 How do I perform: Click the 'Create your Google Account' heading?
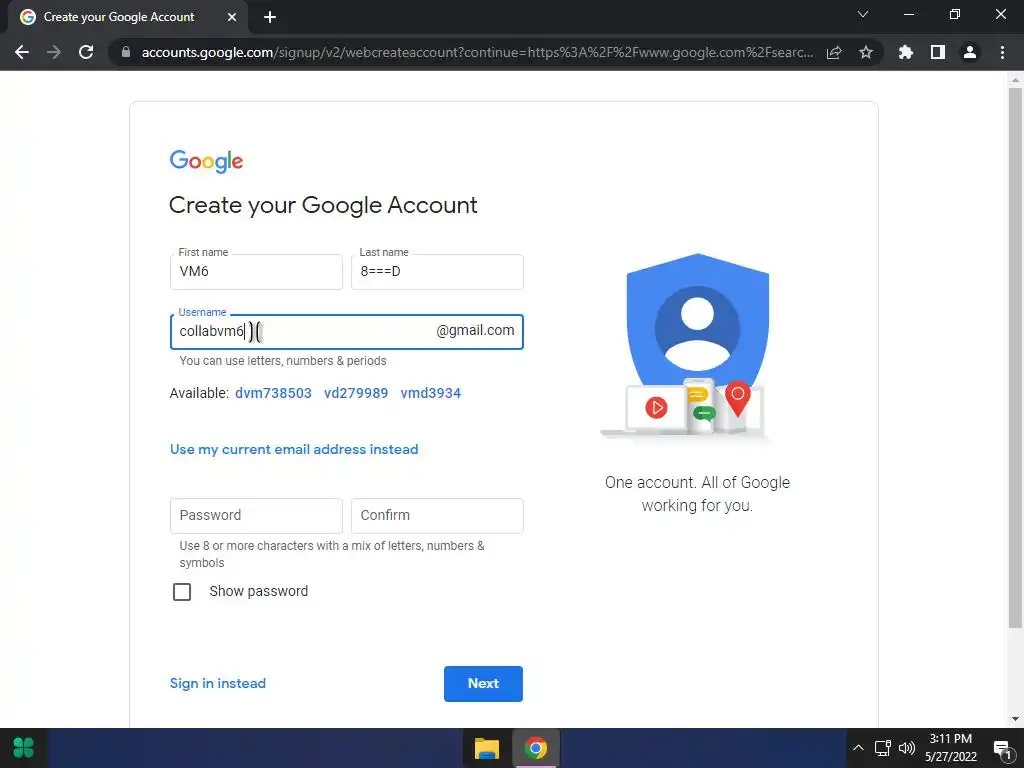pyautogui.click(x=323, y=205)
